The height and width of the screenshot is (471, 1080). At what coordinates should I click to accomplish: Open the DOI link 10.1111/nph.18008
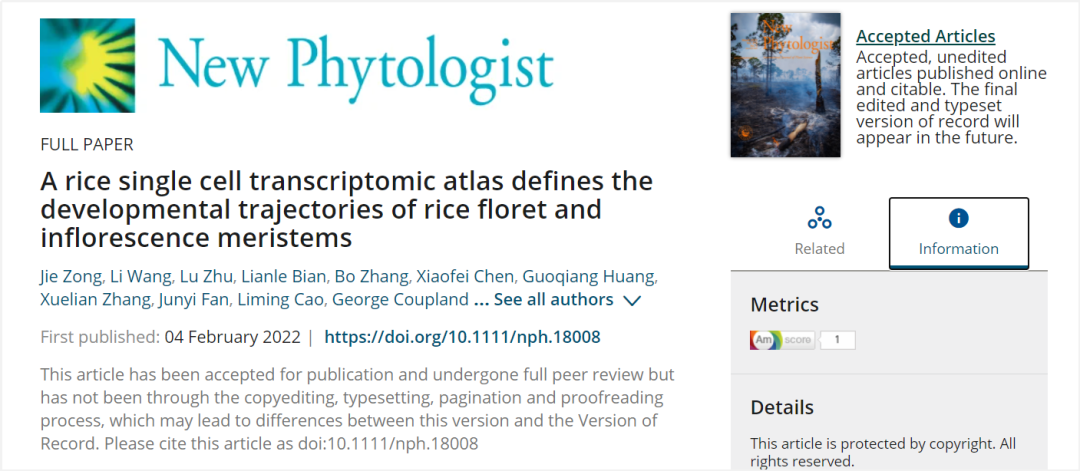click(462, 337)
